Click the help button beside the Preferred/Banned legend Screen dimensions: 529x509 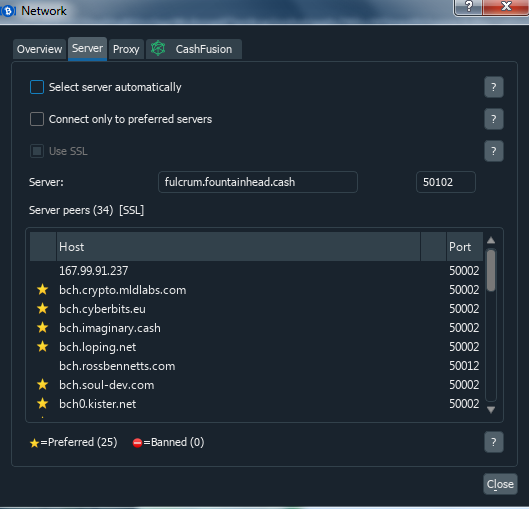coord(494,442)
